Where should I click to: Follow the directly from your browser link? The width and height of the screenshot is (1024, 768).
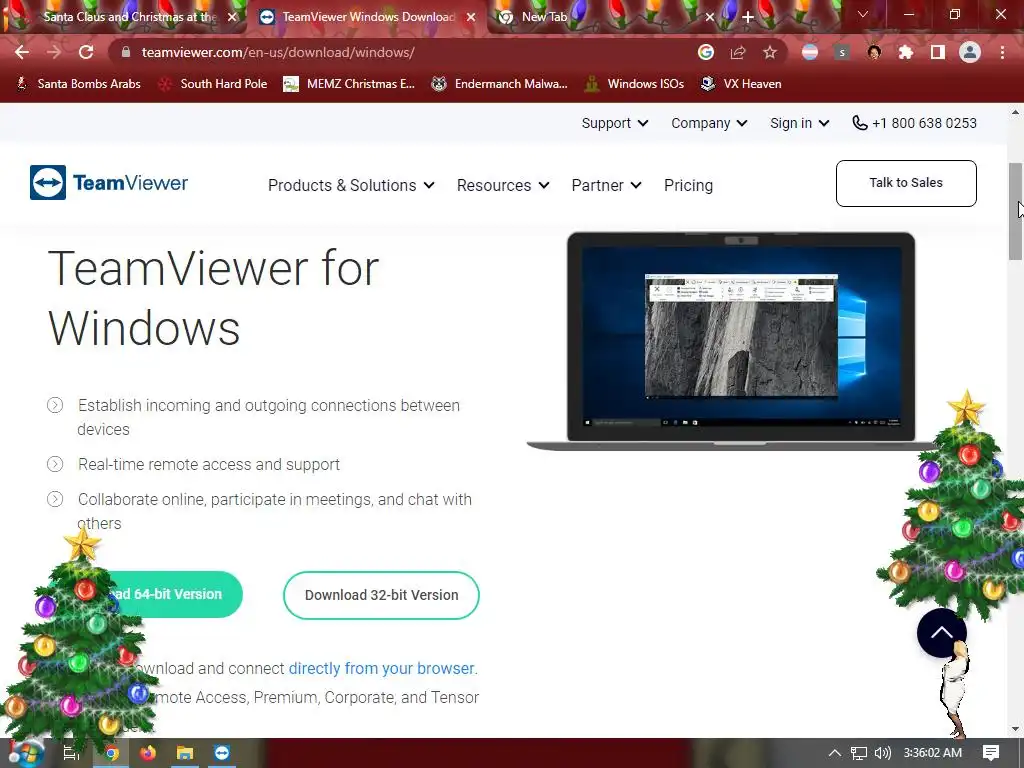(x=383, y=668)
